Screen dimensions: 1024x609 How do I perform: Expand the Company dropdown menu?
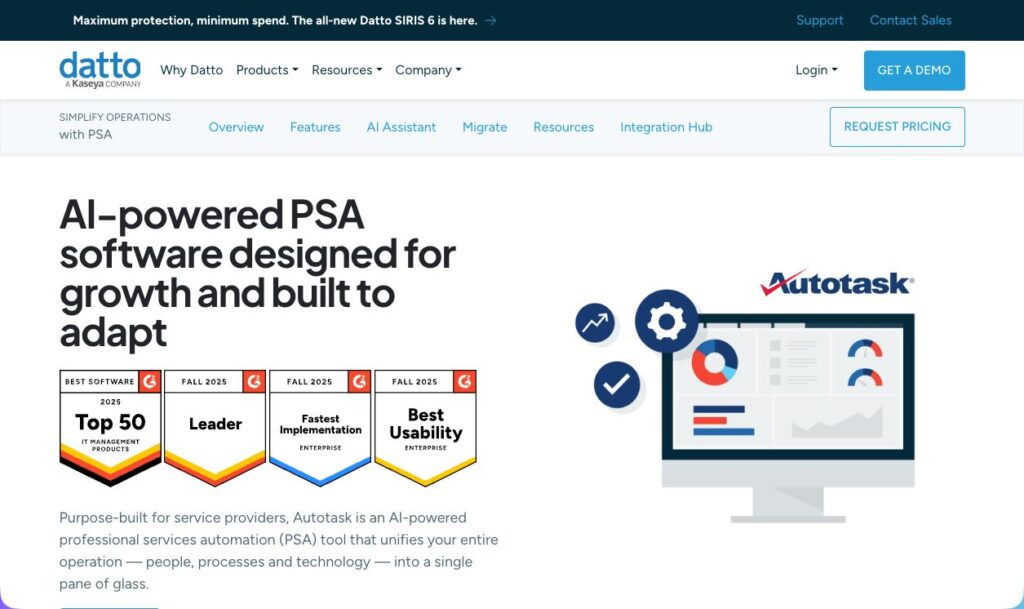pyautogui.click(x=428, y=70)
